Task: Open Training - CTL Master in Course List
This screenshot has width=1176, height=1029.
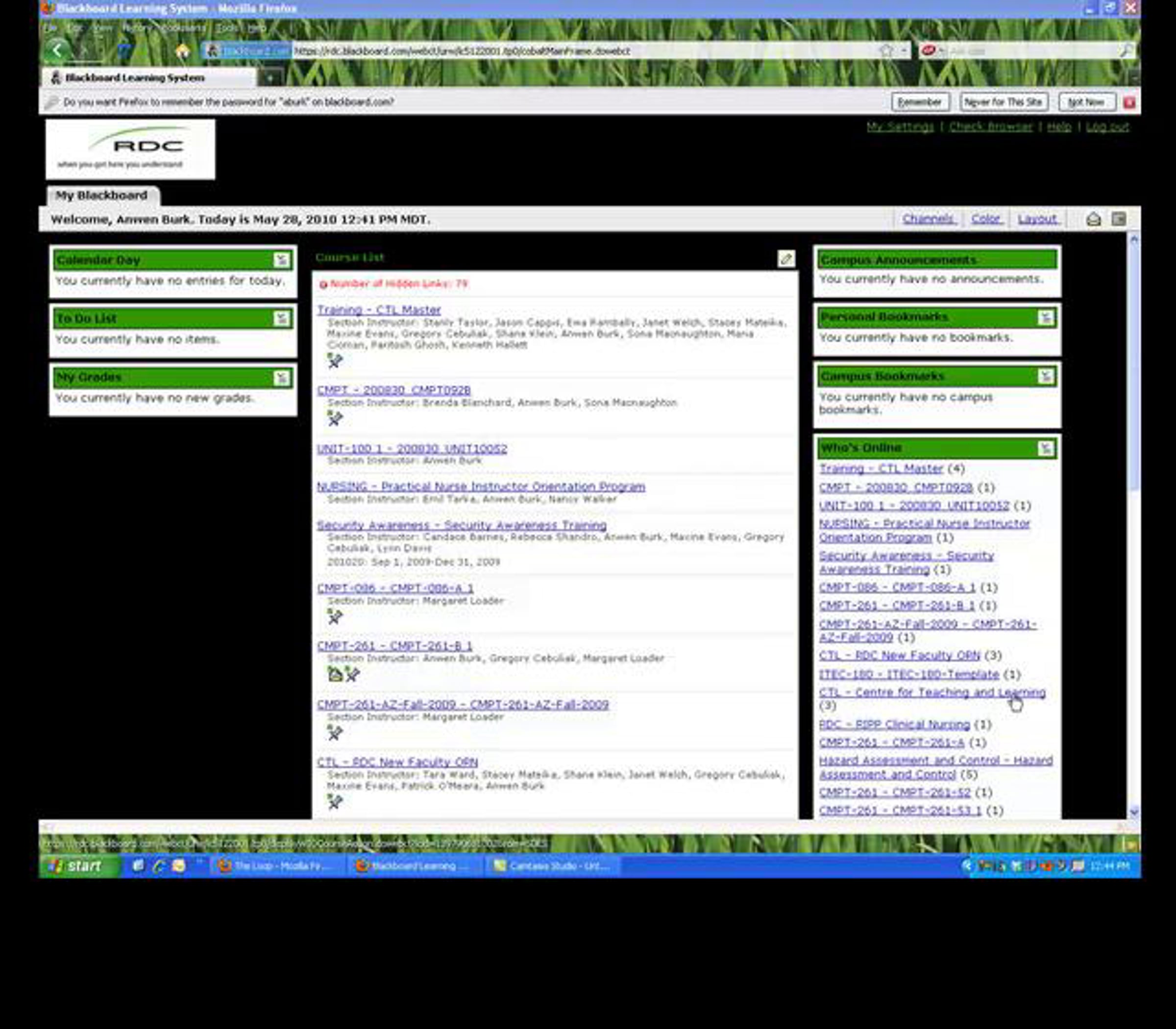Action: [x=379, y=310]
